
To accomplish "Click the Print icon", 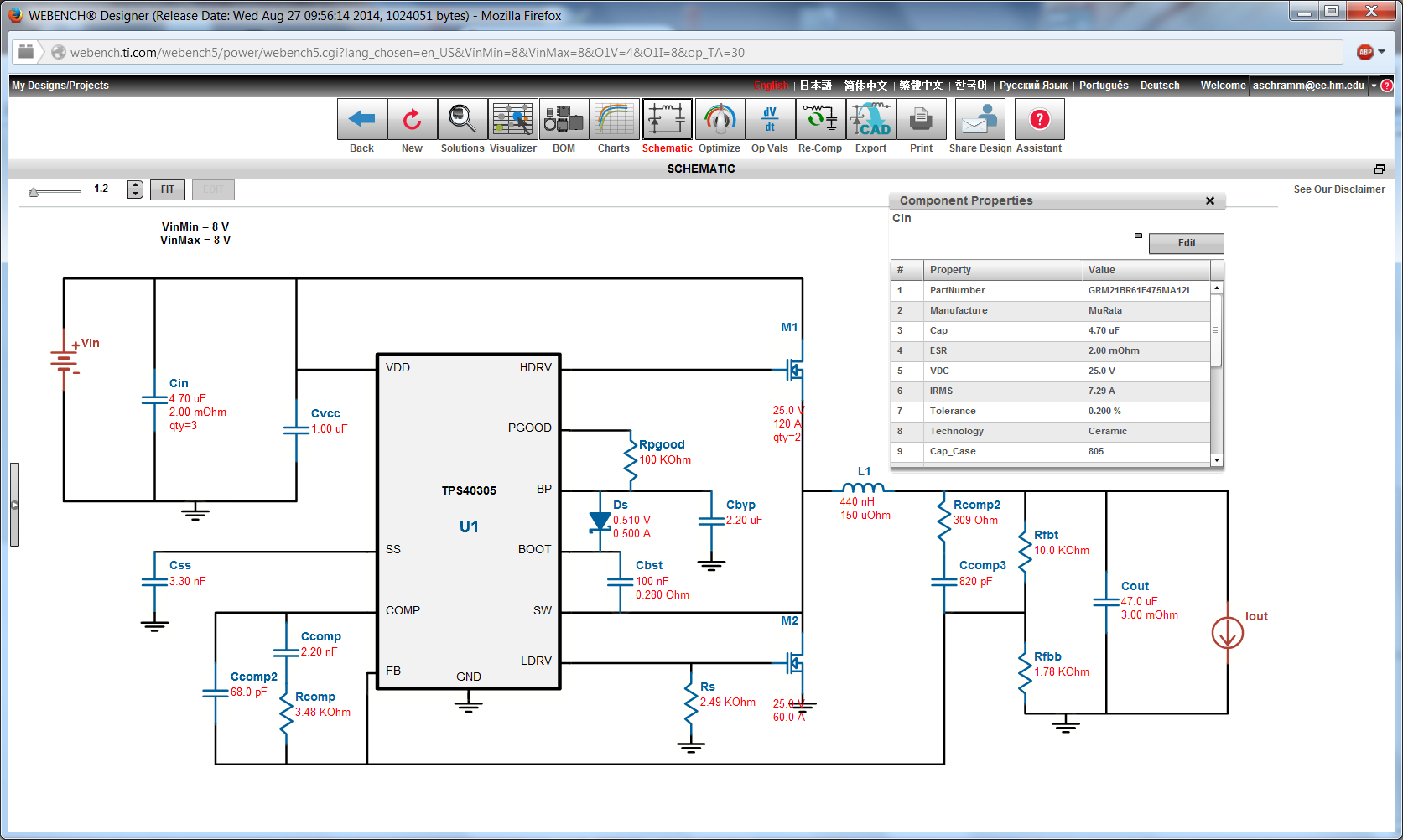I will [922, 119].
